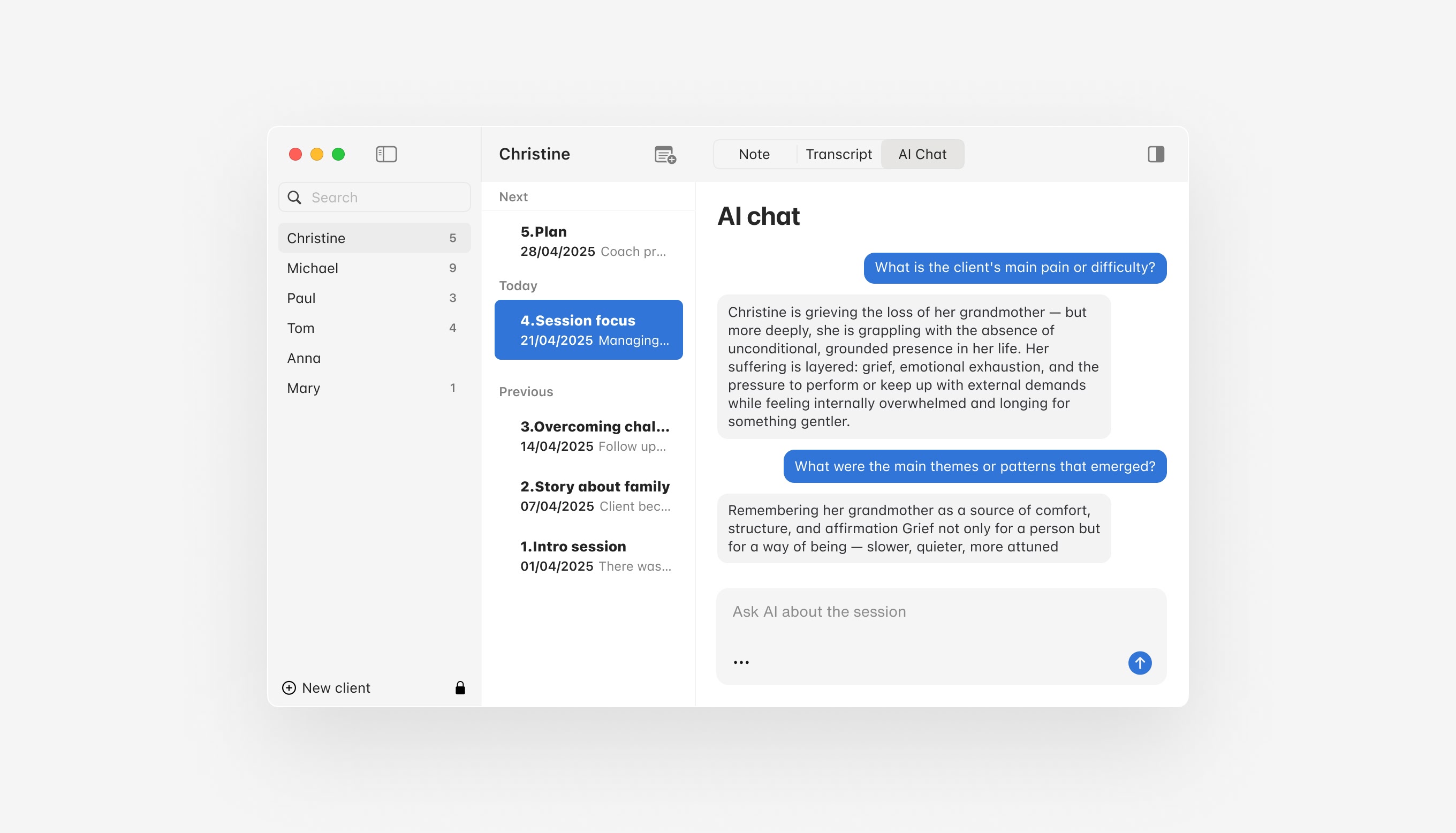Click the lock icon in the sidebar footer
1456x833 pixels.
coord(460,688)
